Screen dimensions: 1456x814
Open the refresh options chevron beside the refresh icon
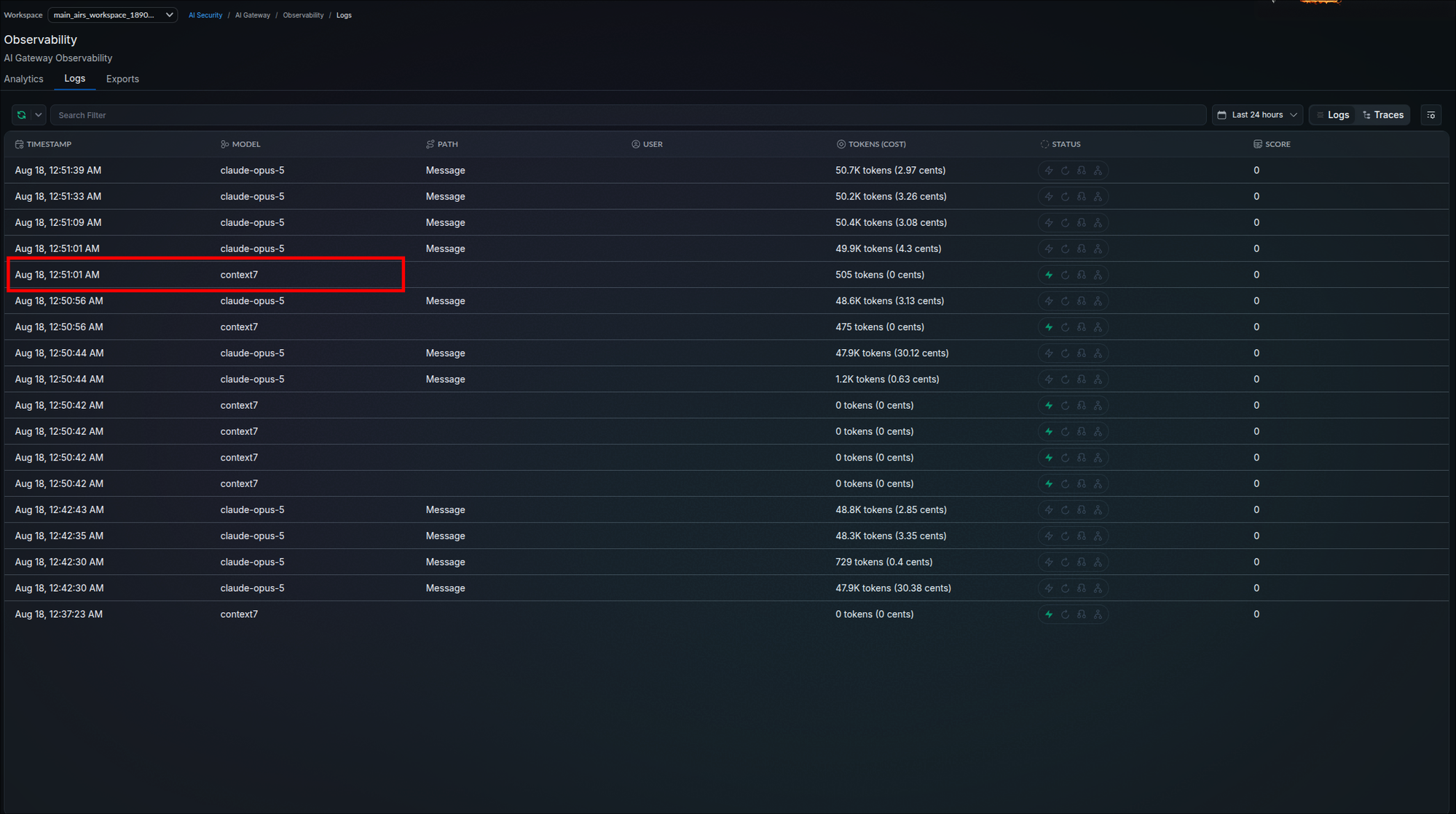coord(39,115)
